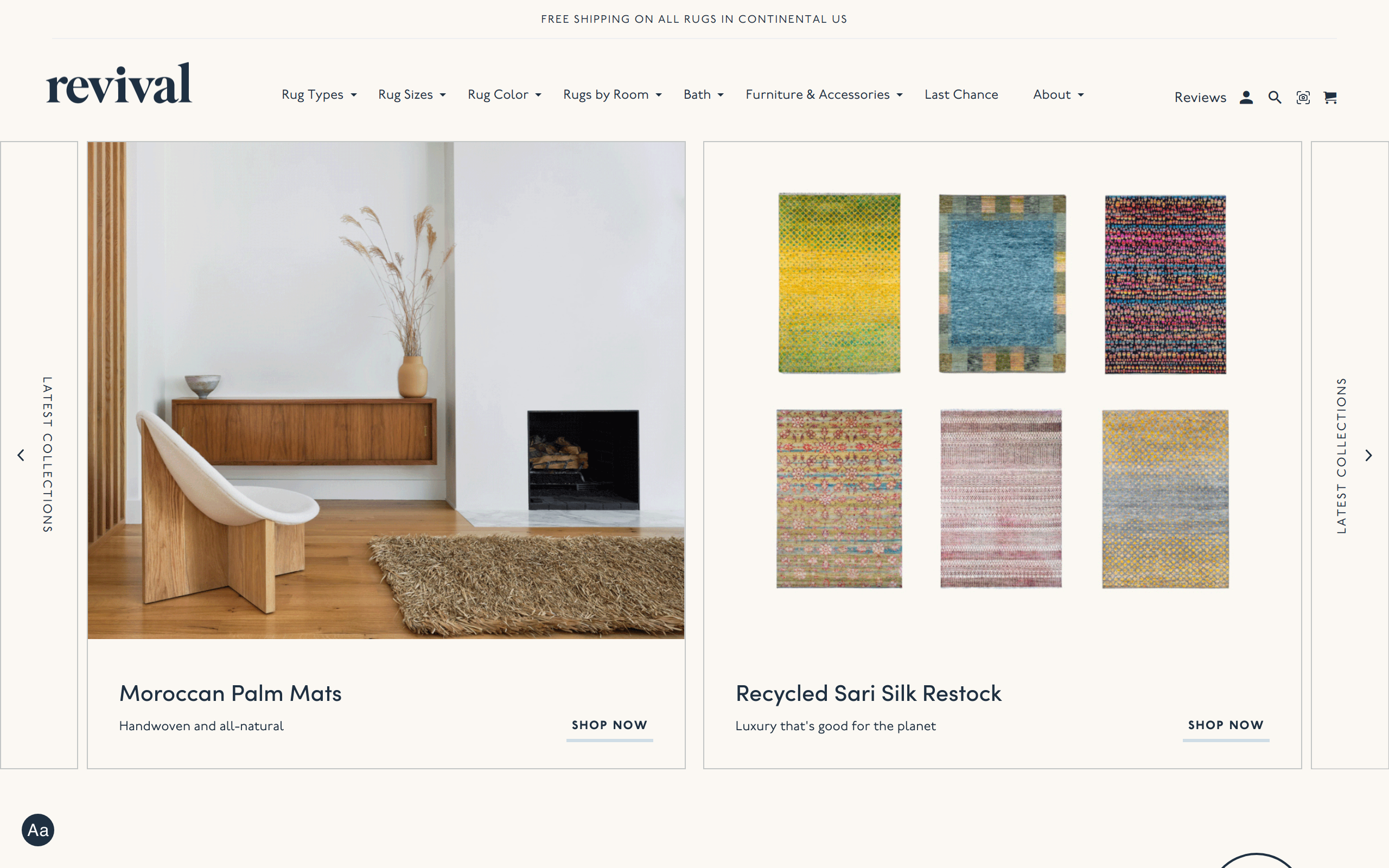1389x868 pixels.
Task: Select the blue bordered rug thumbnail
Action: click(x=1002, y=284)
